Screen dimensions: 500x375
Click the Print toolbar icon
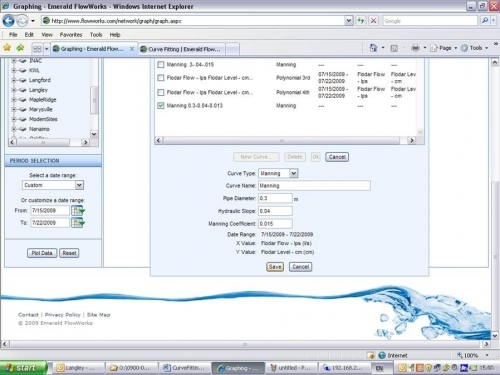coord(415,48)
